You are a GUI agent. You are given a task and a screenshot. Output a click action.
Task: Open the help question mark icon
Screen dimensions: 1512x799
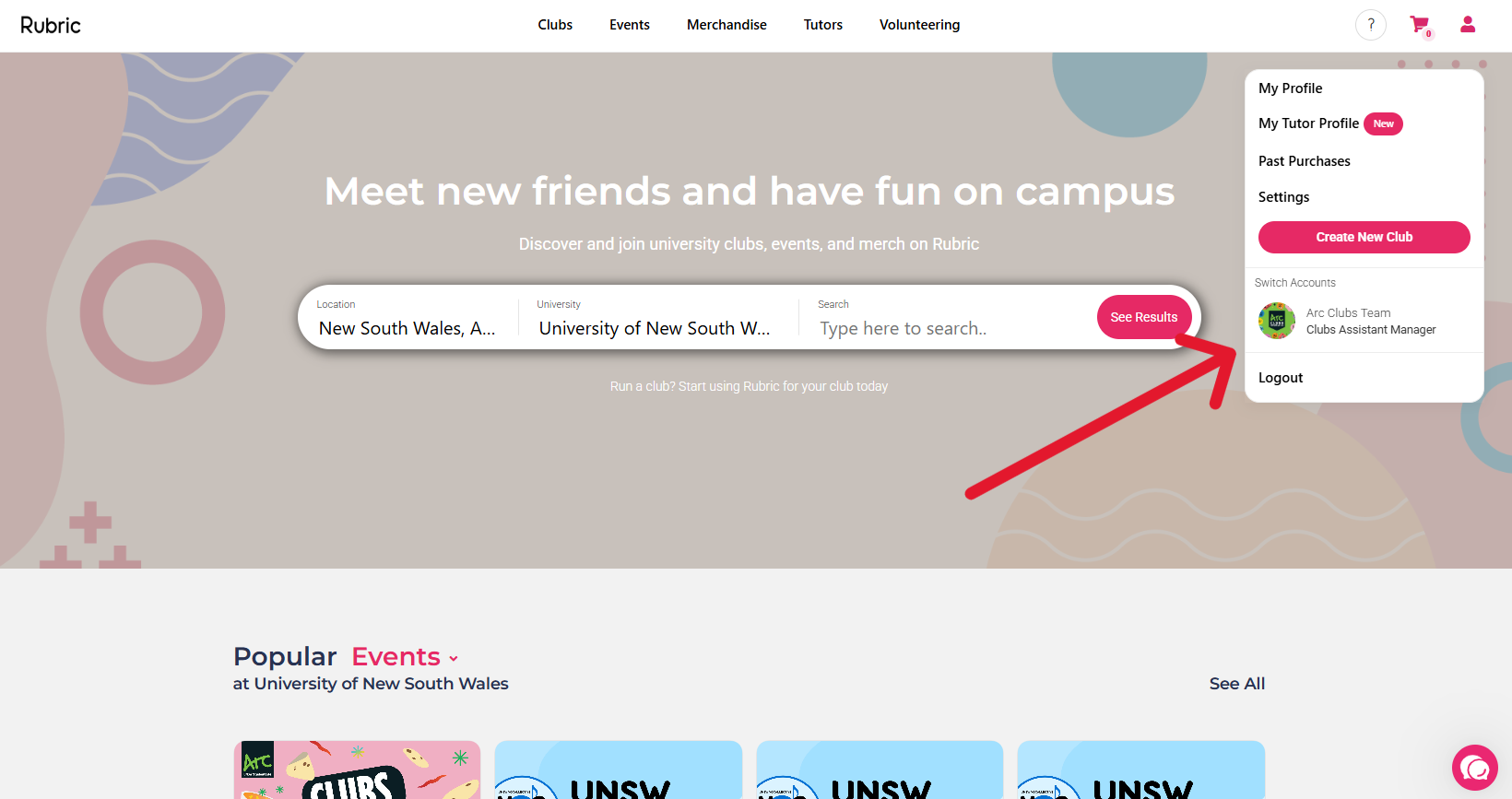(x=1371, y=25)
